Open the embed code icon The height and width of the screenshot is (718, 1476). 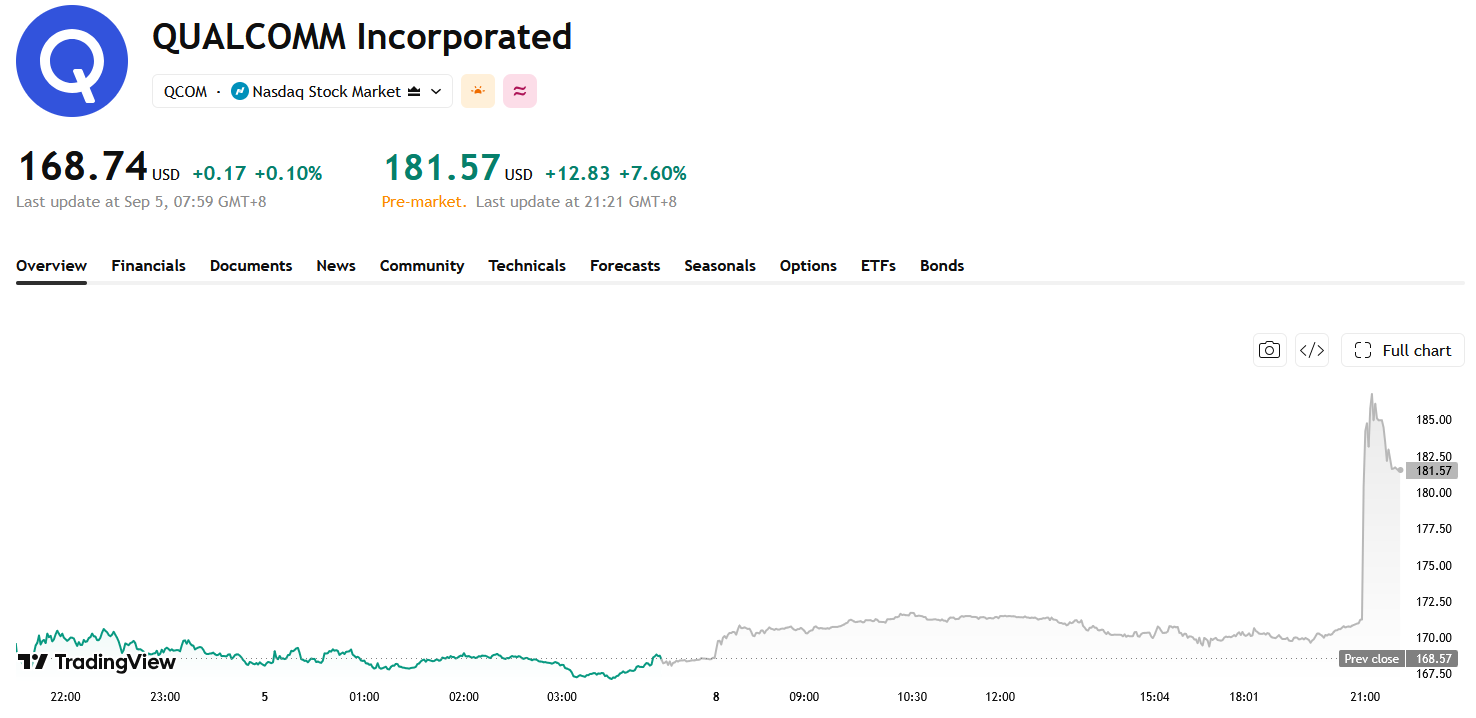(x=1312, y=350)
